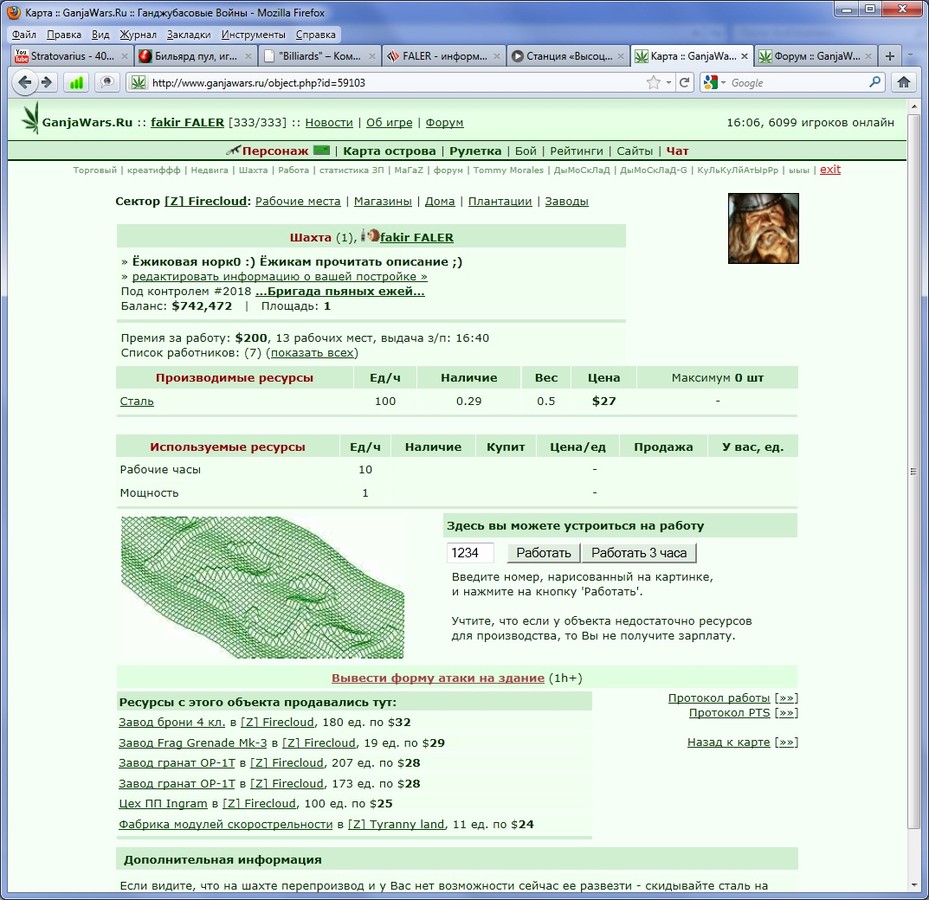Open the Firefox home page icon
The width and height of the screenshot is (929, 900).
903,82
